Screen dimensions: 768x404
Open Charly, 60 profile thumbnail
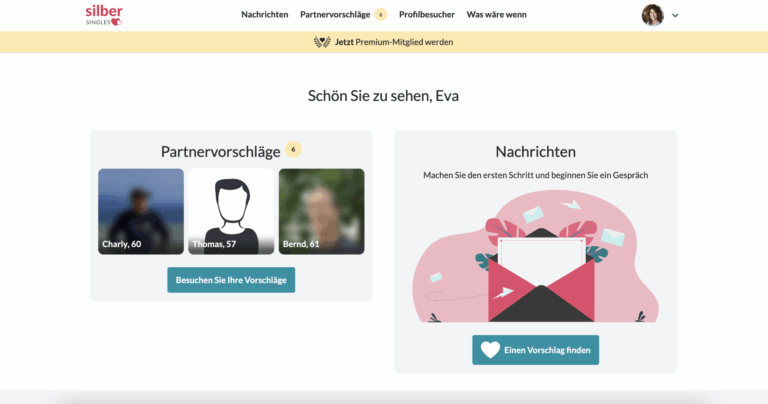[x=141, y=212]
